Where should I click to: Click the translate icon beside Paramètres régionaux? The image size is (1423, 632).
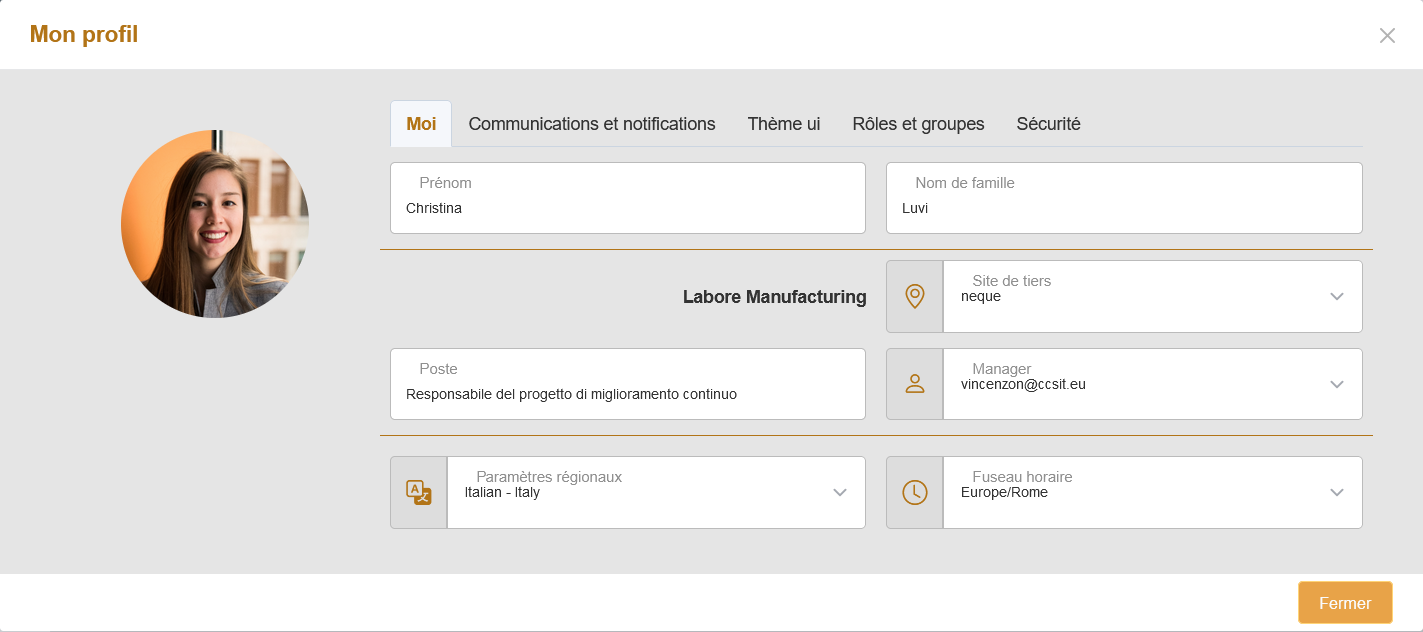click(x=418, y=492)
